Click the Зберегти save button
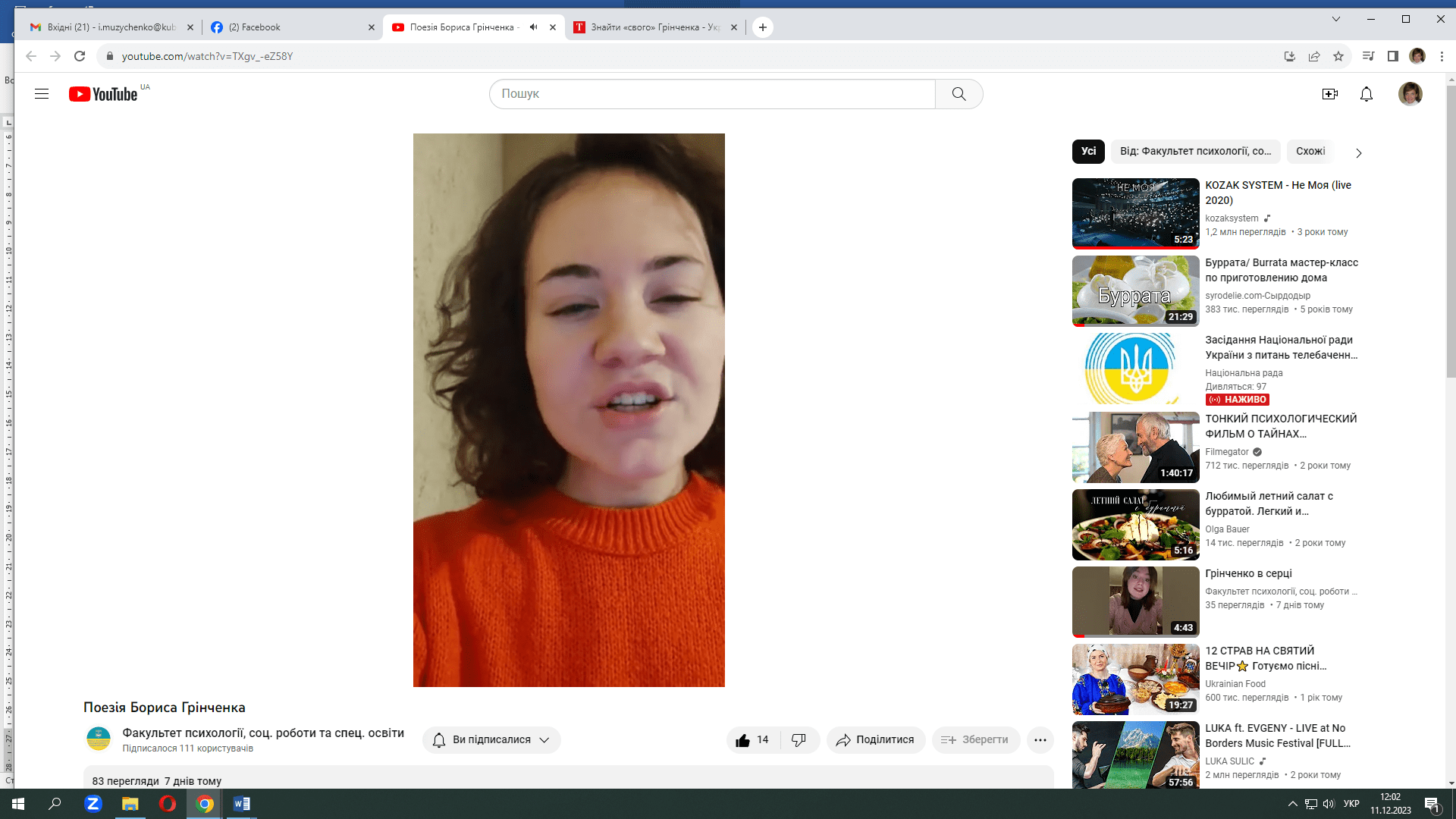The image size is (1456, 819). 974,740
